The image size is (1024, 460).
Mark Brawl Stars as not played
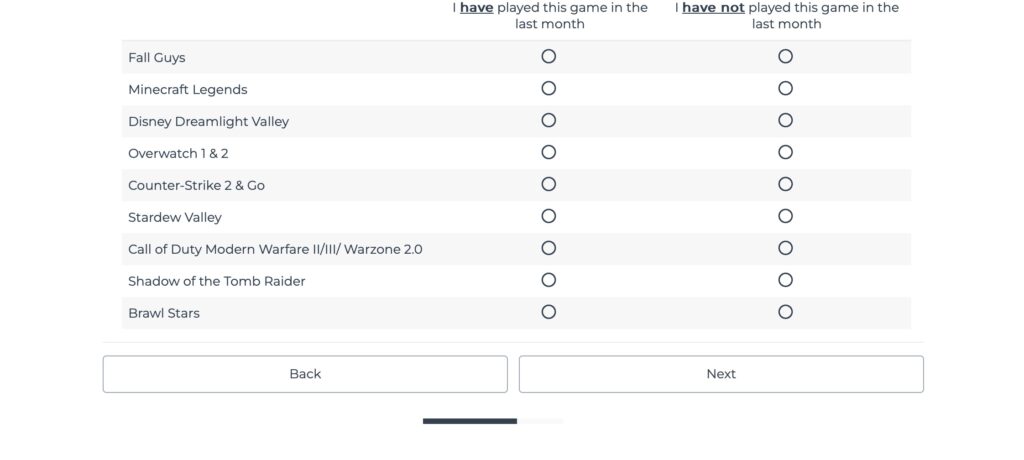[x=785, y=313]
